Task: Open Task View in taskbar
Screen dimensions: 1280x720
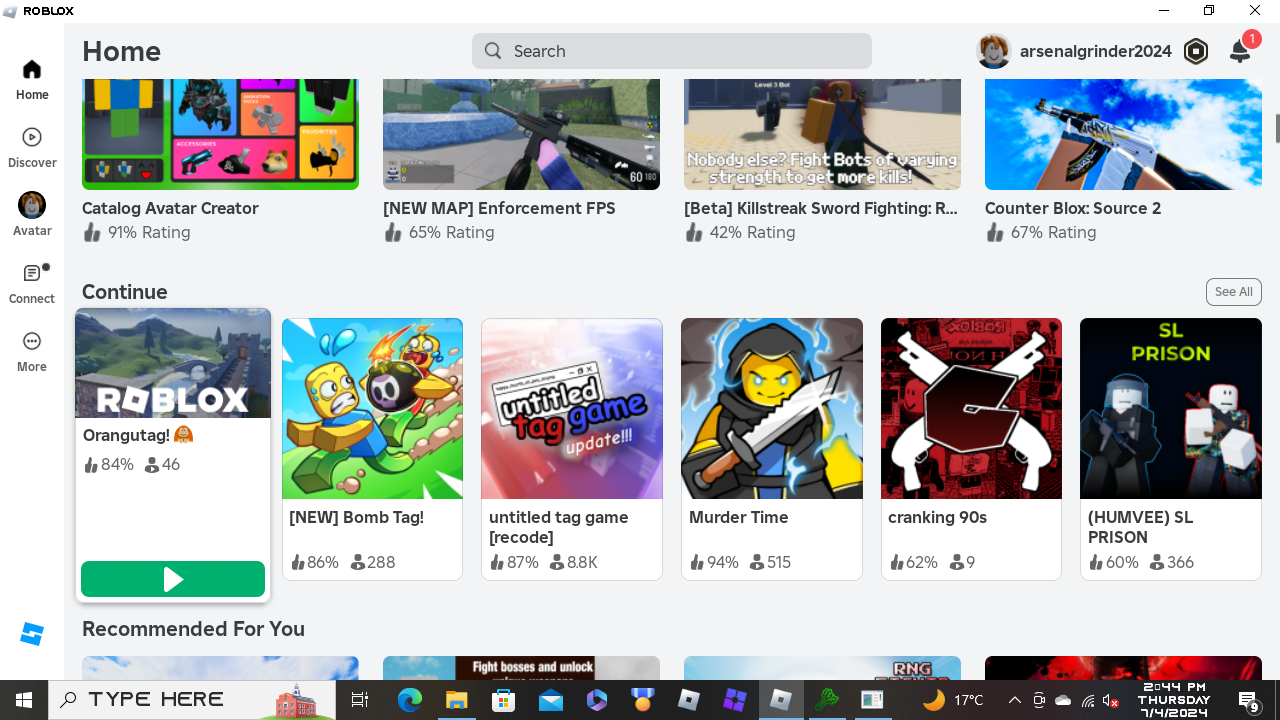Action: pyautogui.click(x=361, y=700)
